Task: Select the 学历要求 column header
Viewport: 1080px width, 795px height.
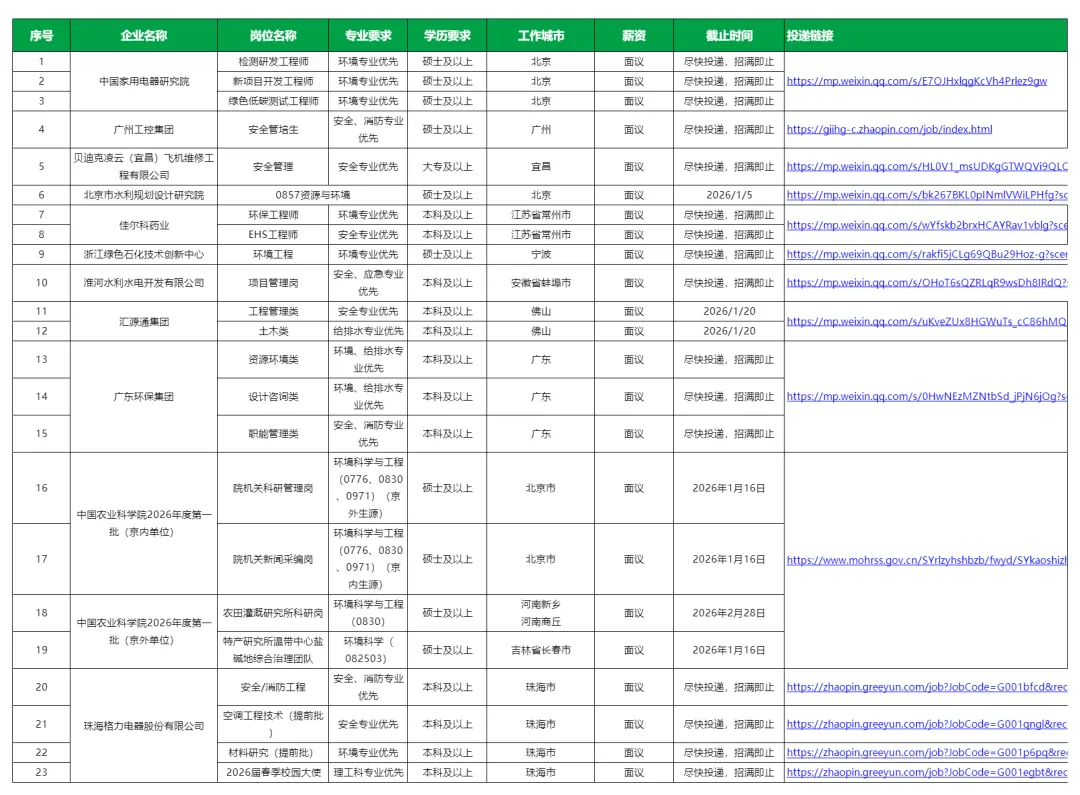Action: tap(447, 35)
